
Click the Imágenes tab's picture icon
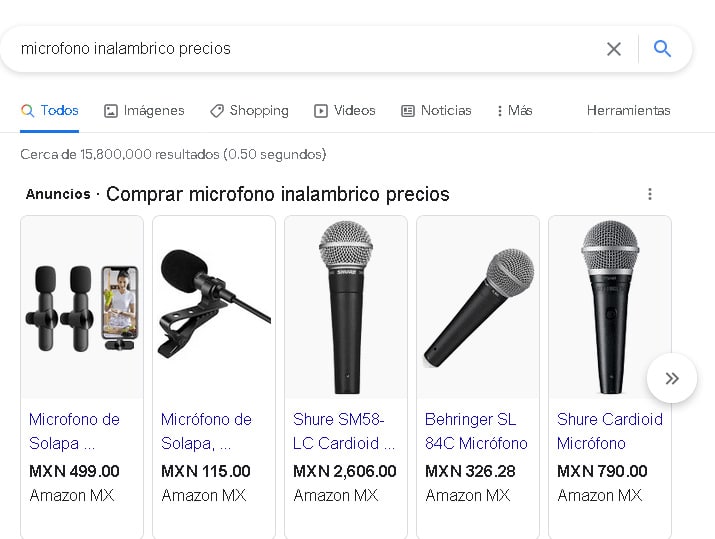111,111
